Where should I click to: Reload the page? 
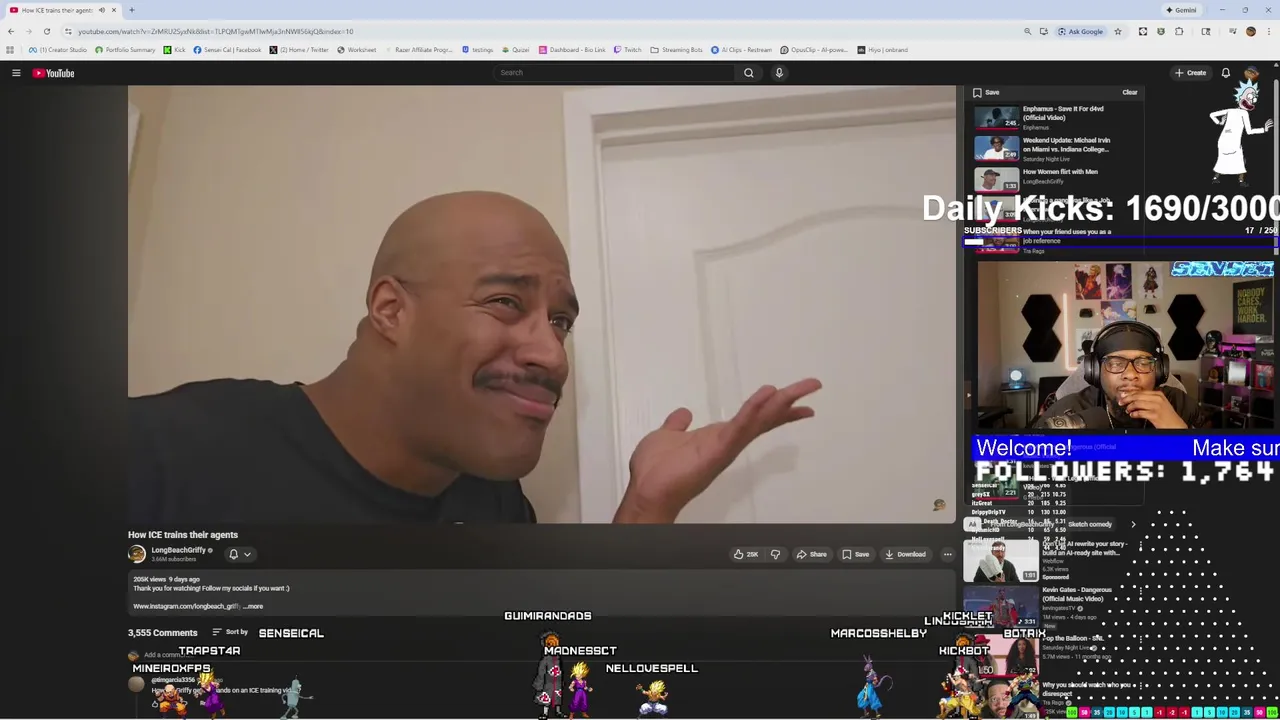pyautogui.click(x=46, y=31)
